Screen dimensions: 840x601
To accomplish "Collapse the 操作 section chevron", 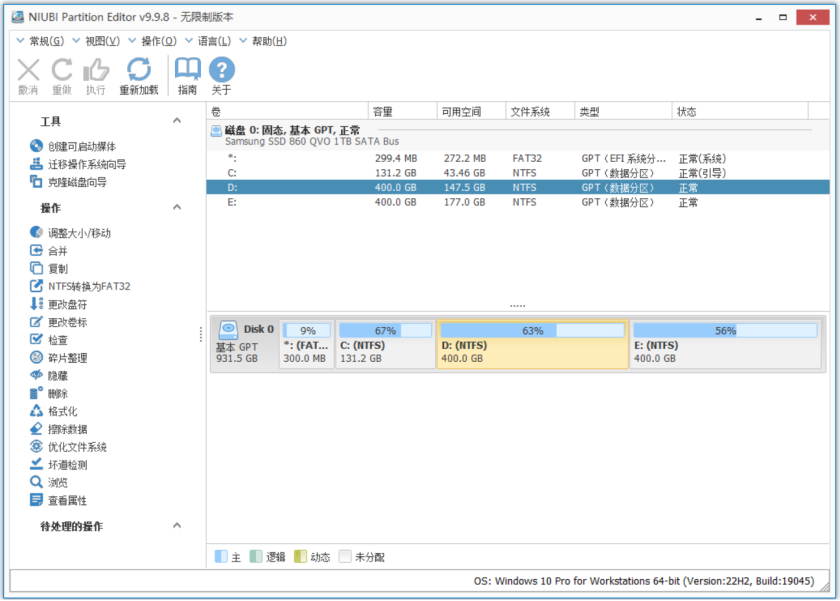I will (x=177, y=208).
